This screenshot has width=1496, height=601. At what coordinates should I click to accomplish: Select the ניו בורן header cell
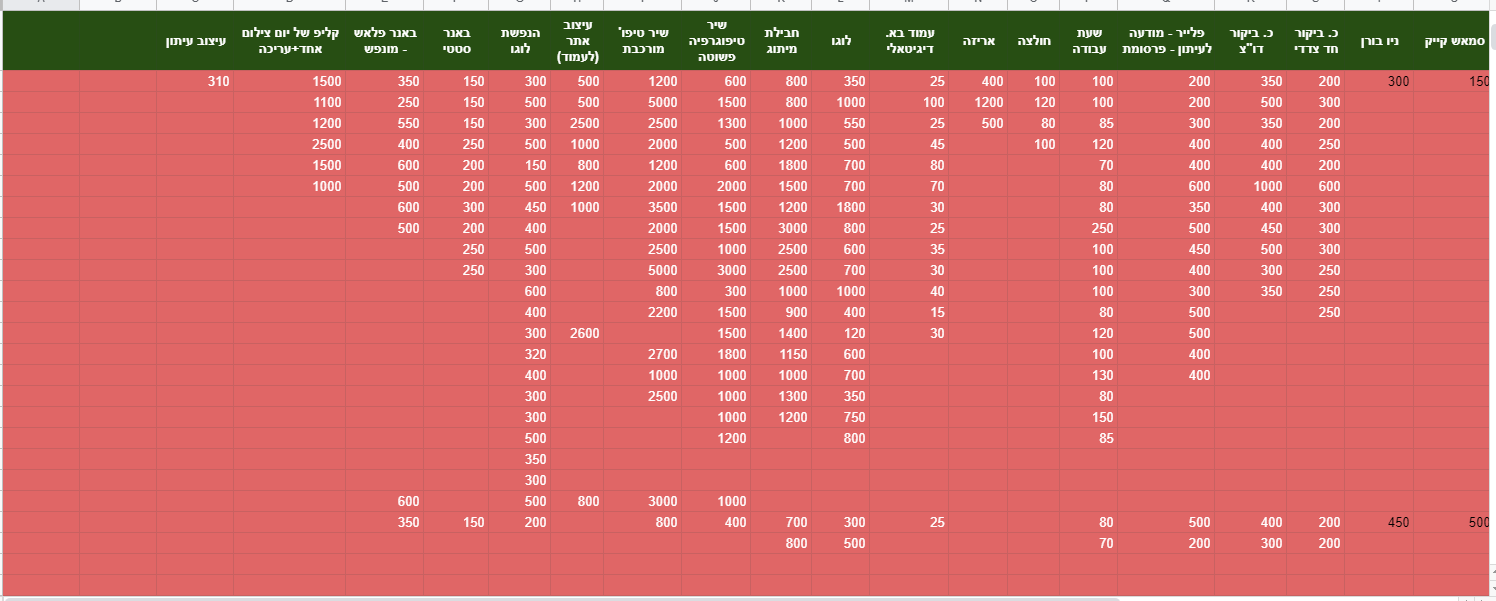click(1379, 41)
